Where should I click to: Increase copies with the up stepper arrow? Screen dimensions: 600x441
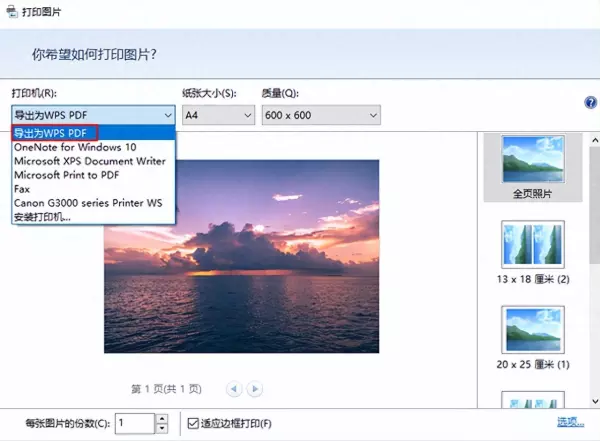coord(162,419)
